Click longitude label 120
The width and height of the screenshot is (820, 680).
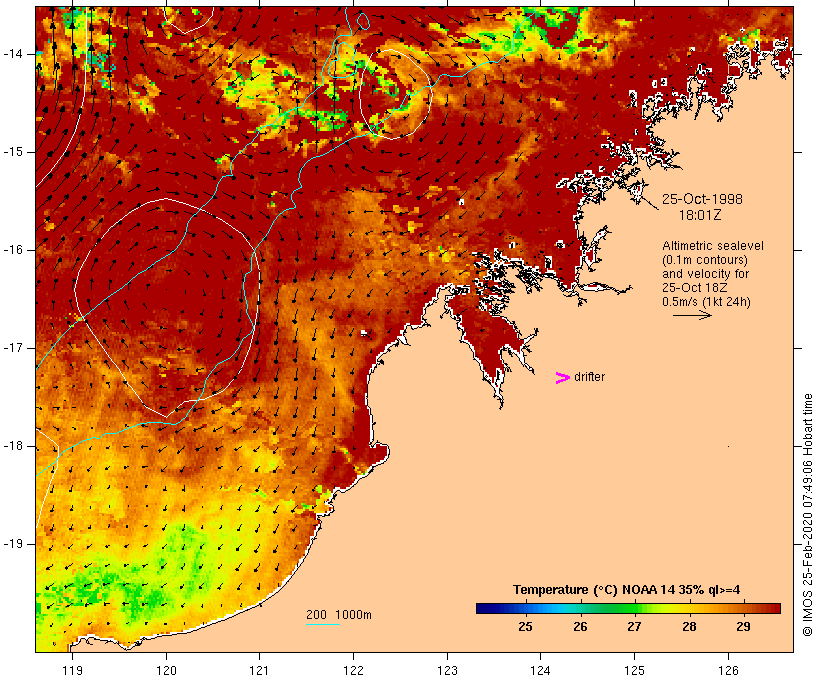[x=166, y=671]
